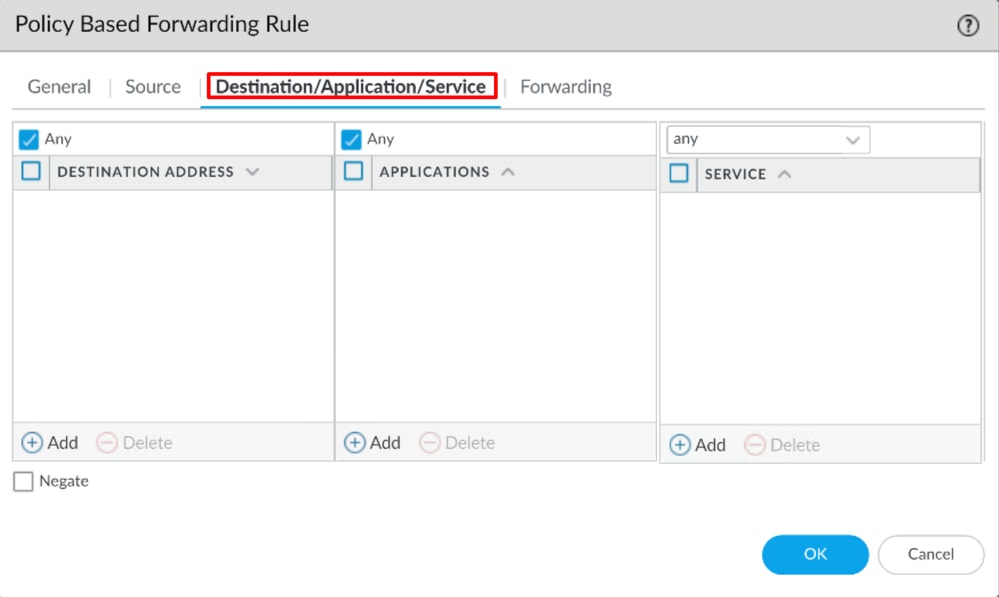Open the service 'any' dropdown

click(x=768, y=140)
